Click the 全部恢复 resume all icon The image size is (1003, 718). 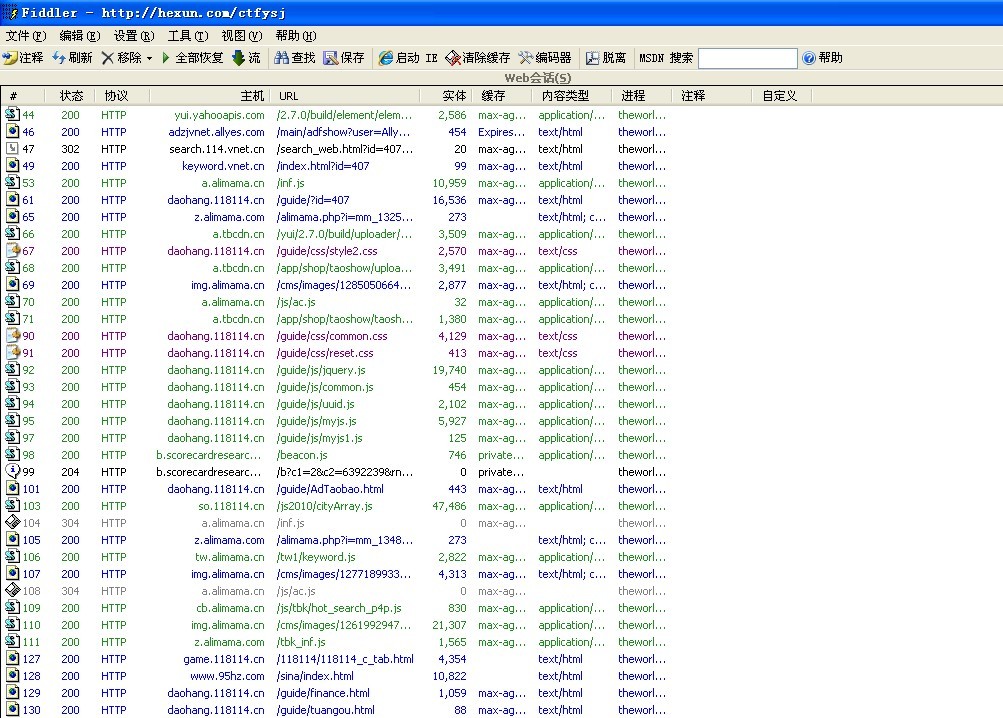tap(166, 58)
